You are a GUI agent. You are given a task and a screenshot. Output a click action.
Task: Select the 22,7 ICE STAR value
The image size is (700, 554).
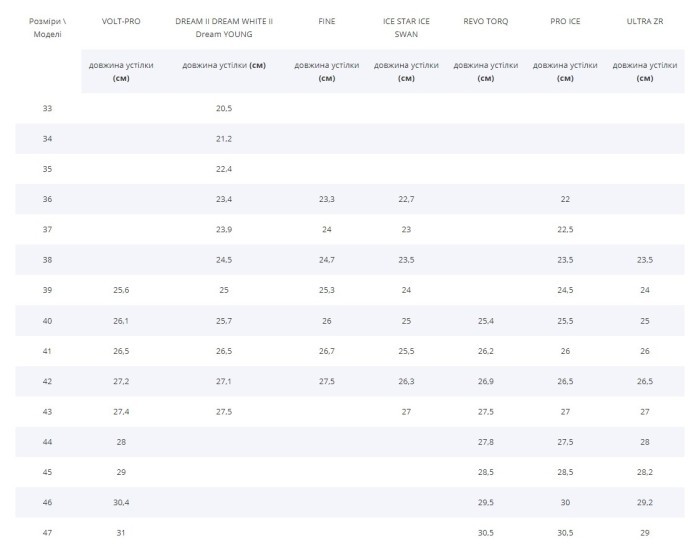406,199
